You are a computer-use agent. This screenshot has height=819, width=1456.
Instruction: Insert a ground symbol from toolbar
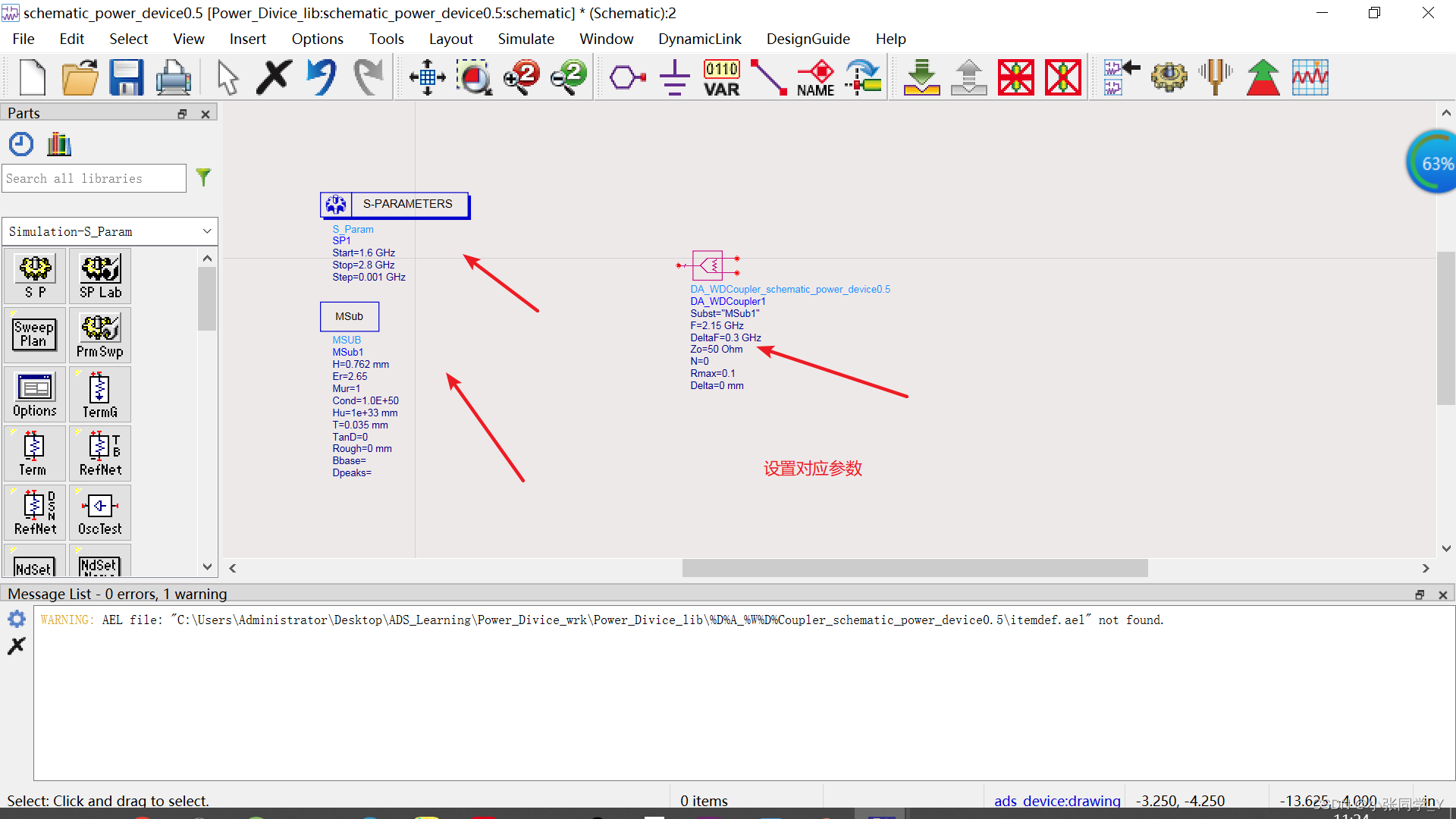tap(674, 77)
